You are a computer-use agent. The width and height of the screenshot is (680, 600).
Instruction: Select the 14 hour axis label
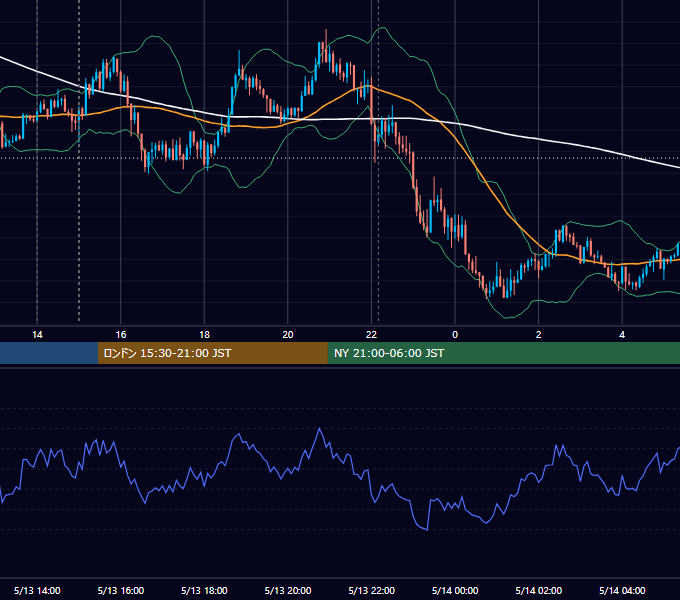37,335
